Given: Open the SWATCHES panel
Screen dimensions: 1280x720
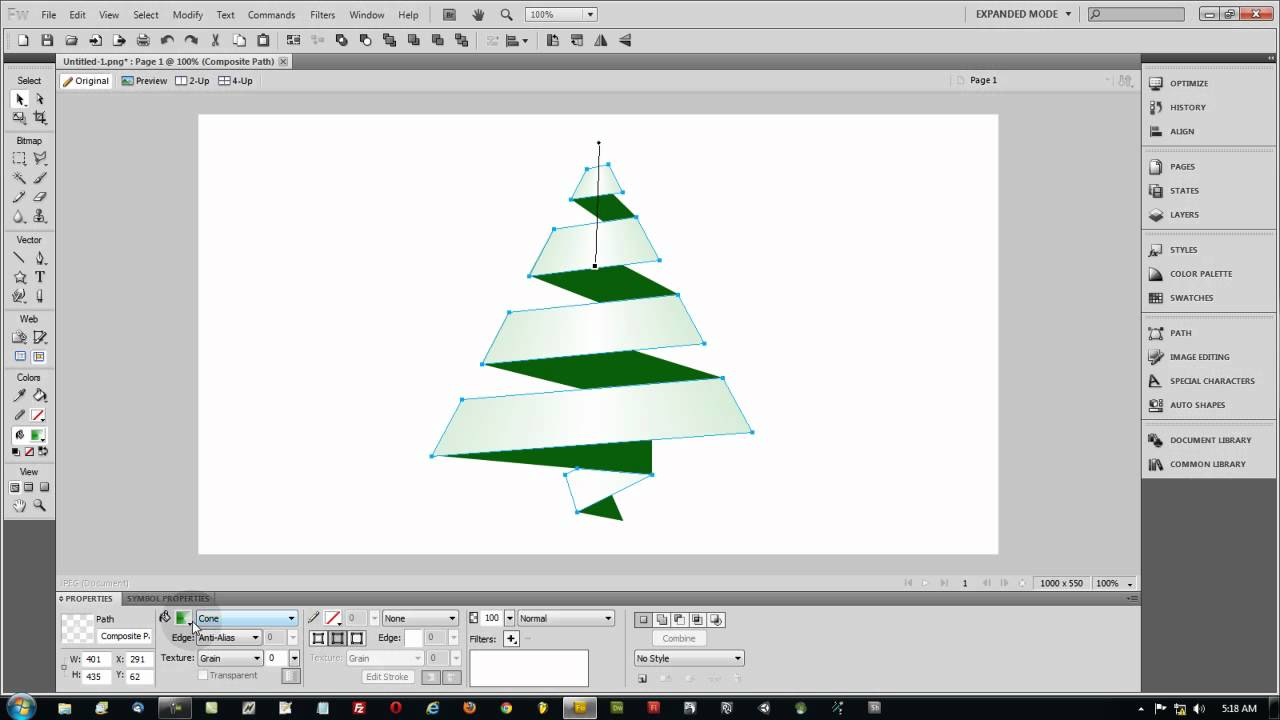Looking at the screenshot, I should pyautogui.click(x=1191, y=297).
